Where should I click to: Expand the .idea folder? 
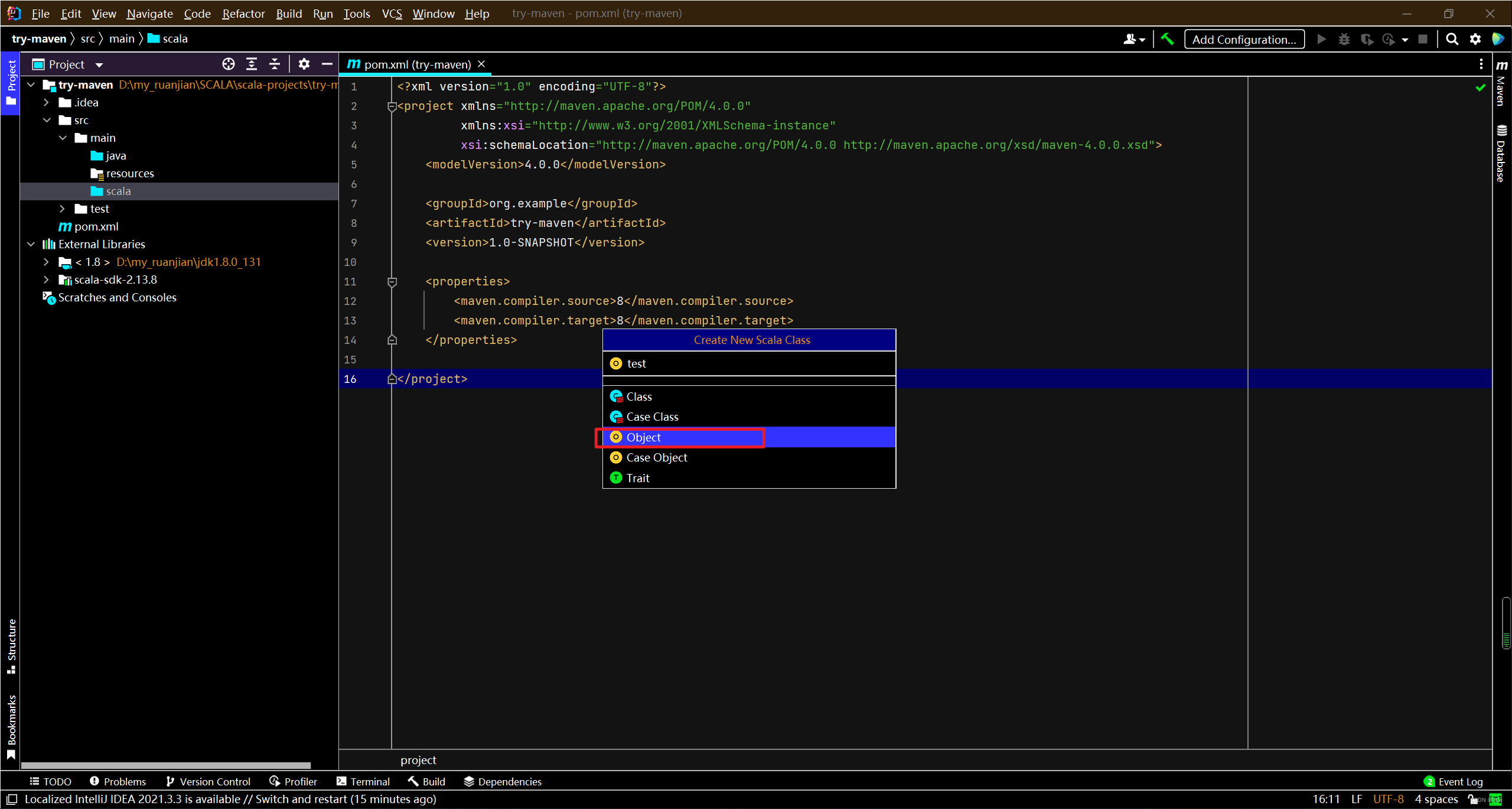click(47, 102)
